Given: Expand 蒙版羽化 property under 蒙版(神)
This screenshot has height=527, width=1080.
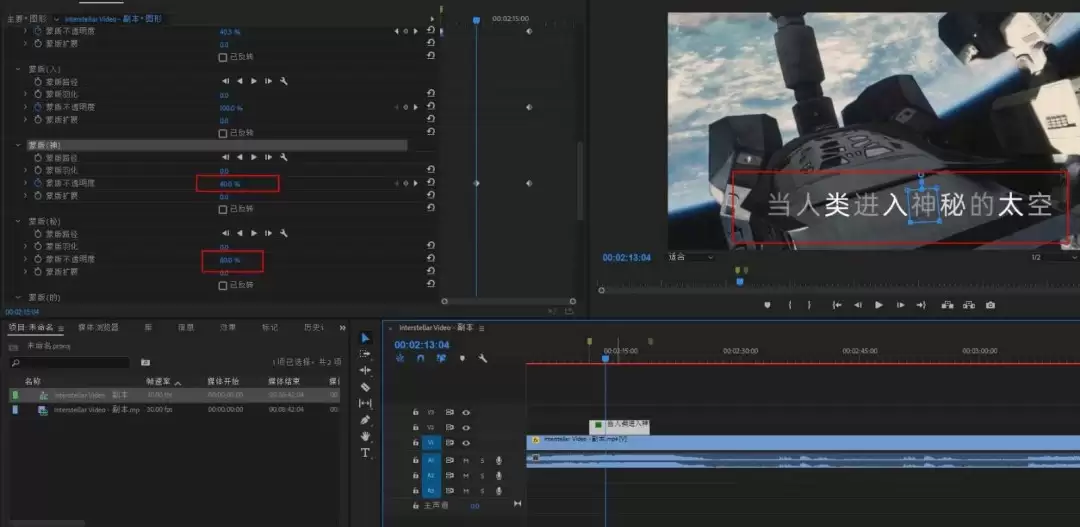Looking at the screenshot, I should coord(26,171).
